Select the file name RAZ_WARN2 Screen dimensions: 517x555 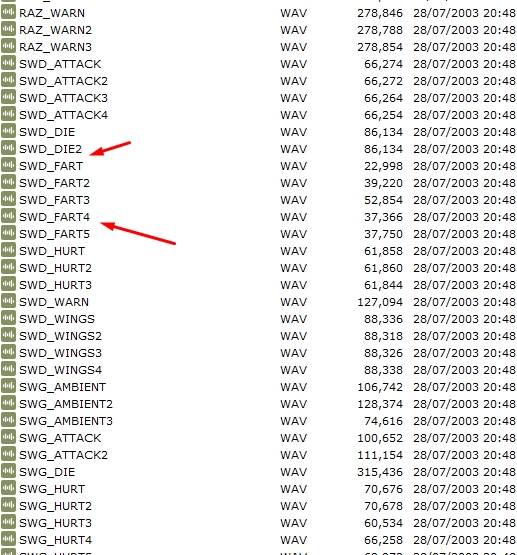[x=56, y=30]
